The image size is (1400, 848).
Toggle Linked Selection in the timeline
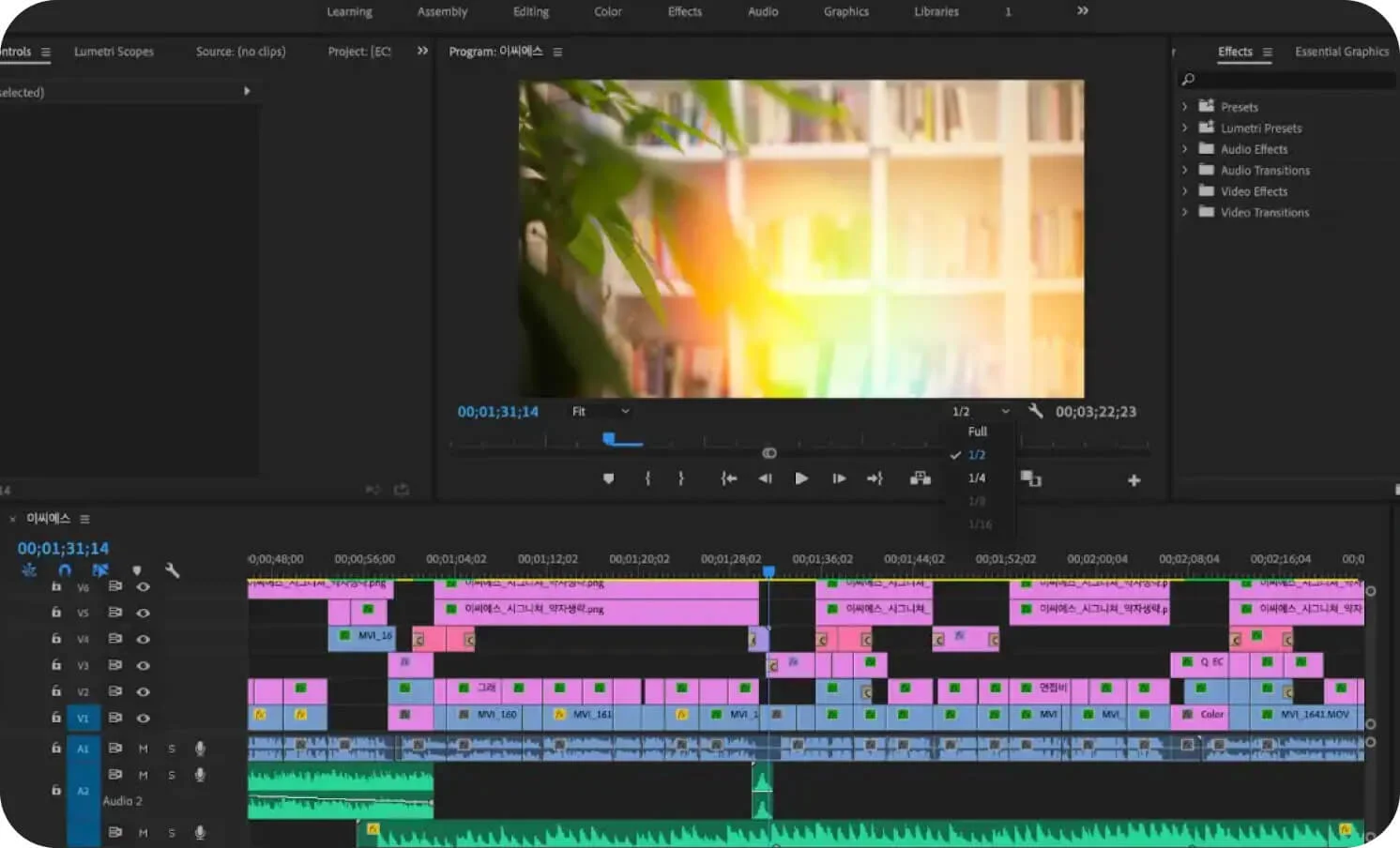[100, 569]
